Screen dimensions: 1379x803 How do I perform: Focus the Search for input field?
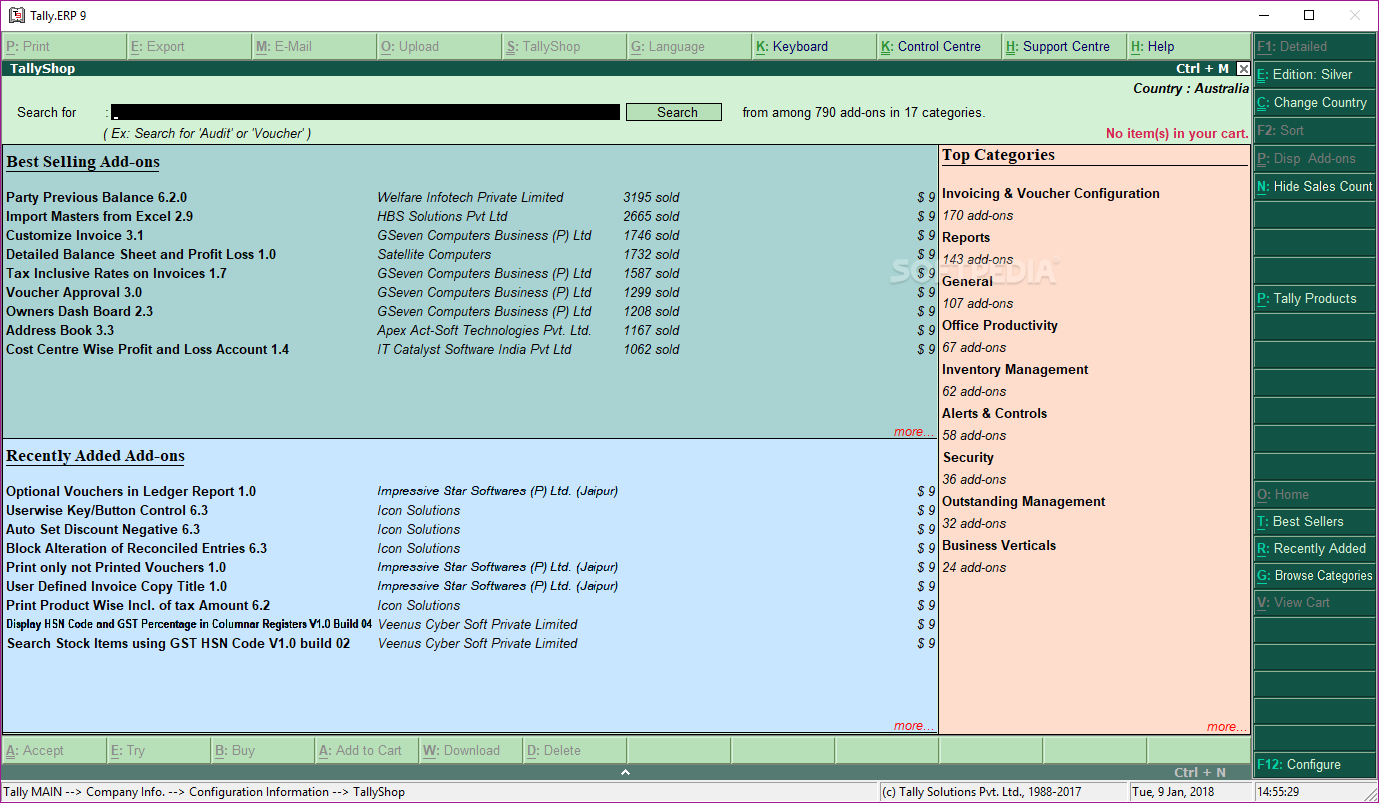coord(365,113)
